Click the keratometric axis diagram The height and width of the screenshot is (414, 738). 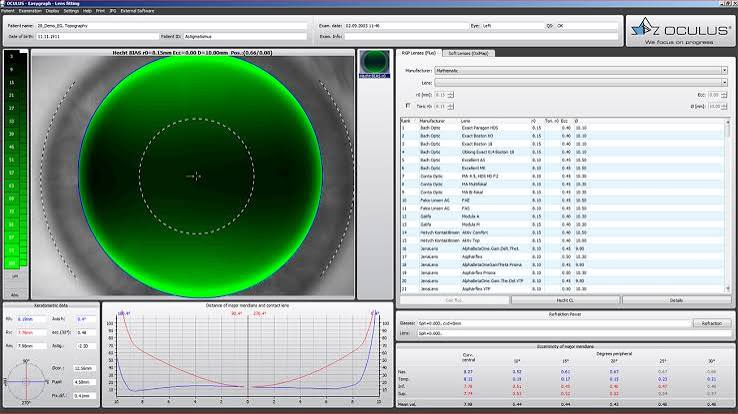pos(26,382)
